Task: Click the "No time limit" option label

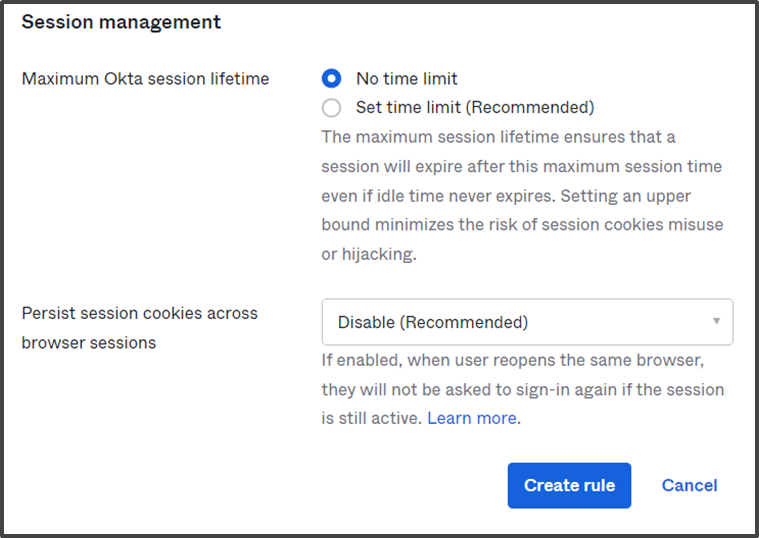Action: (407, 78)
